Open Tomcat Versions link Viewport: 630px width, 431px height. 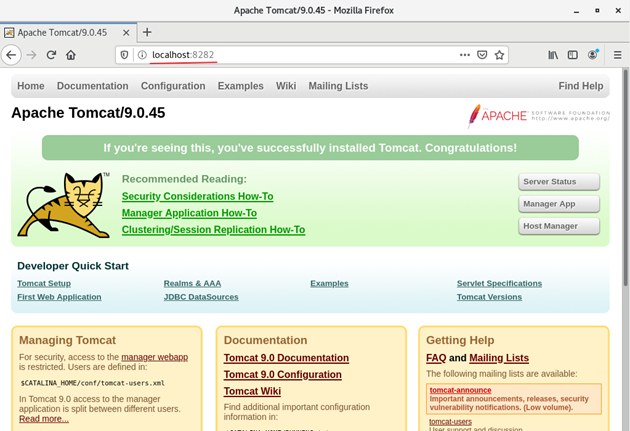click(x=489, y=297)
